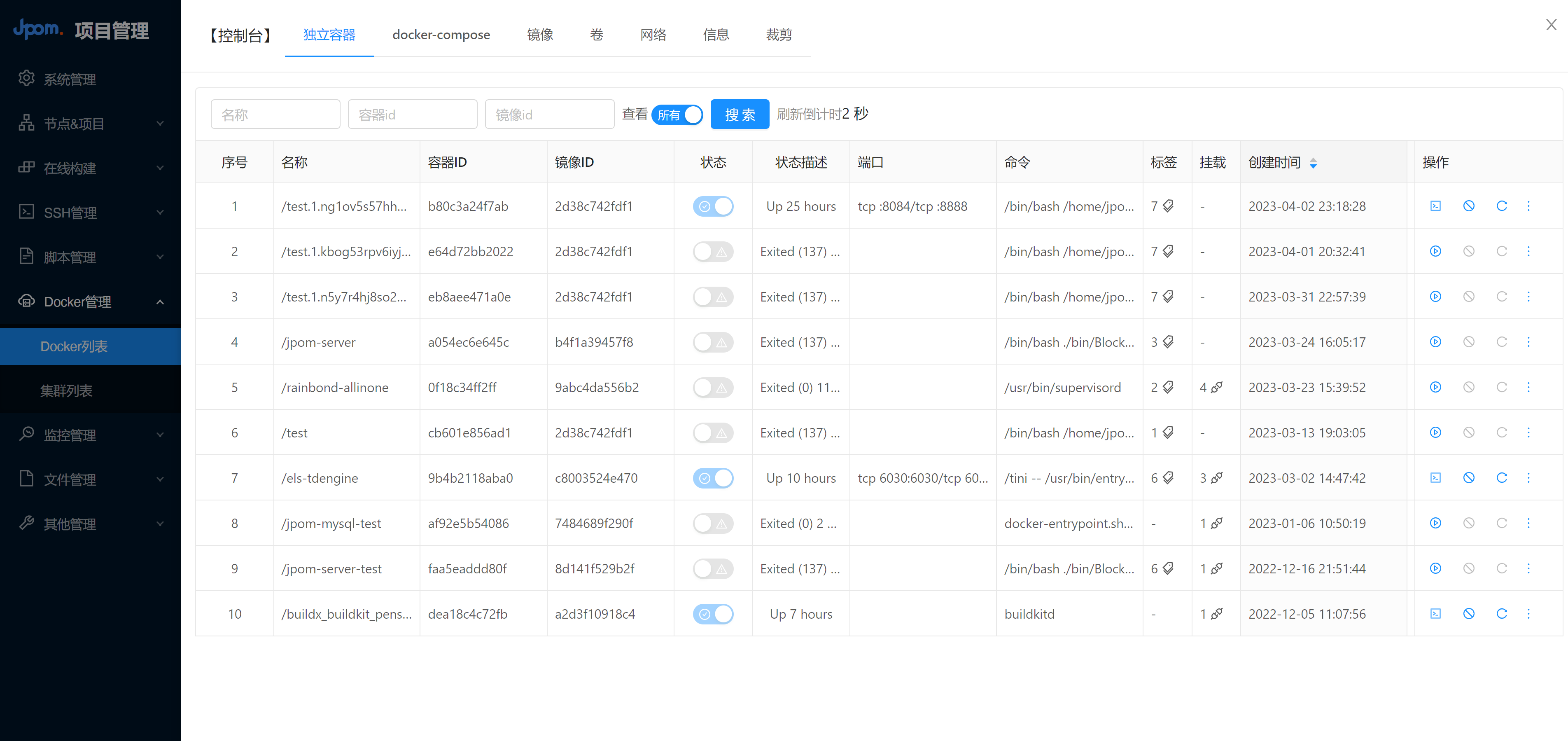The width and height of the screenshot is (1568, 741).
Task: Toggle off /test.1.ng1ov5s57hh running state
Action: pyautogui.click(x=713, y=206)
